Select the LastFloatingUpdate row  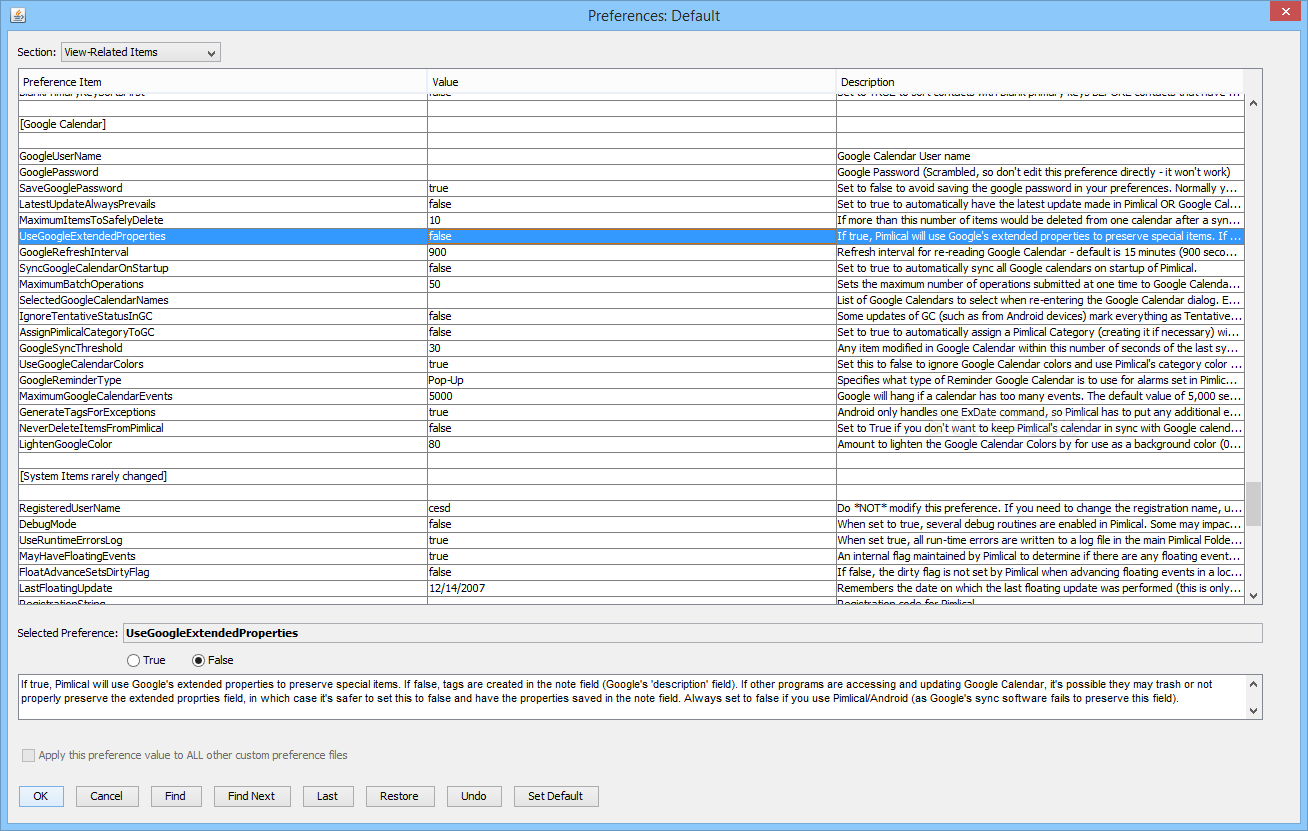pyautogui.click(x=631, y=588)
